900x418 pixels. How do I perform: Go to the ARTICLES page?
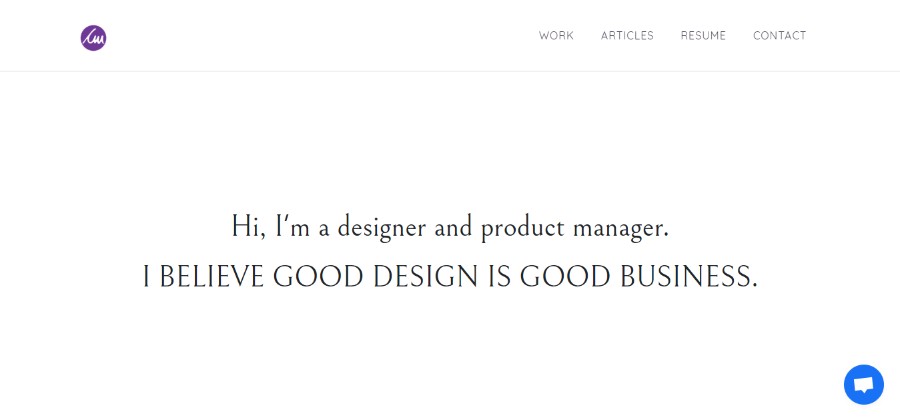pyautogui.click(x=627, y=36)
